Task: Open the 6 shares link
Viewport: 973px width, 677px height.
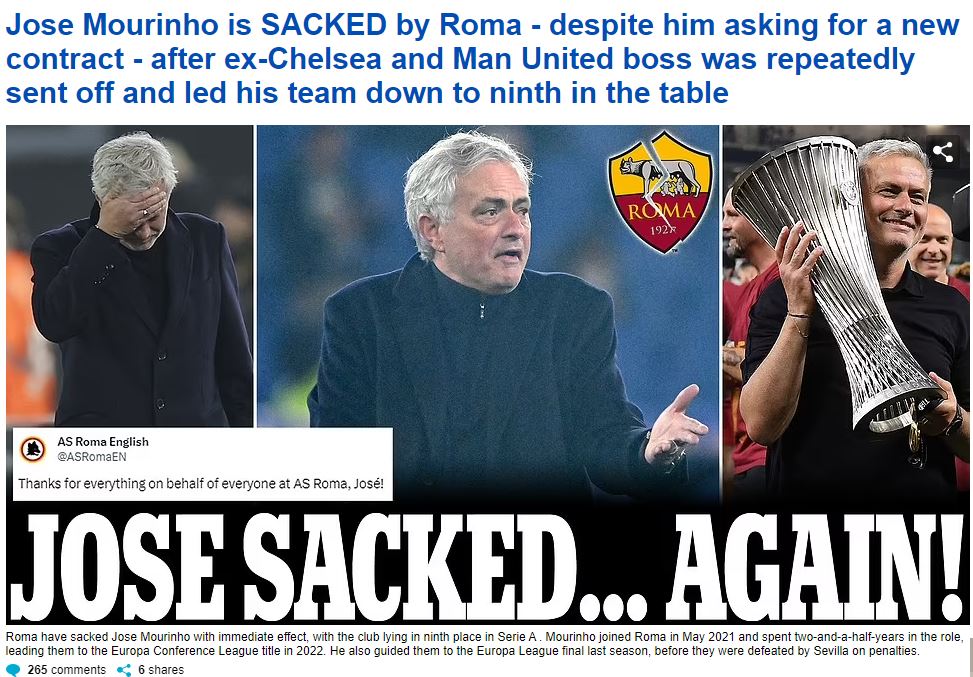Action: point(161,670)
